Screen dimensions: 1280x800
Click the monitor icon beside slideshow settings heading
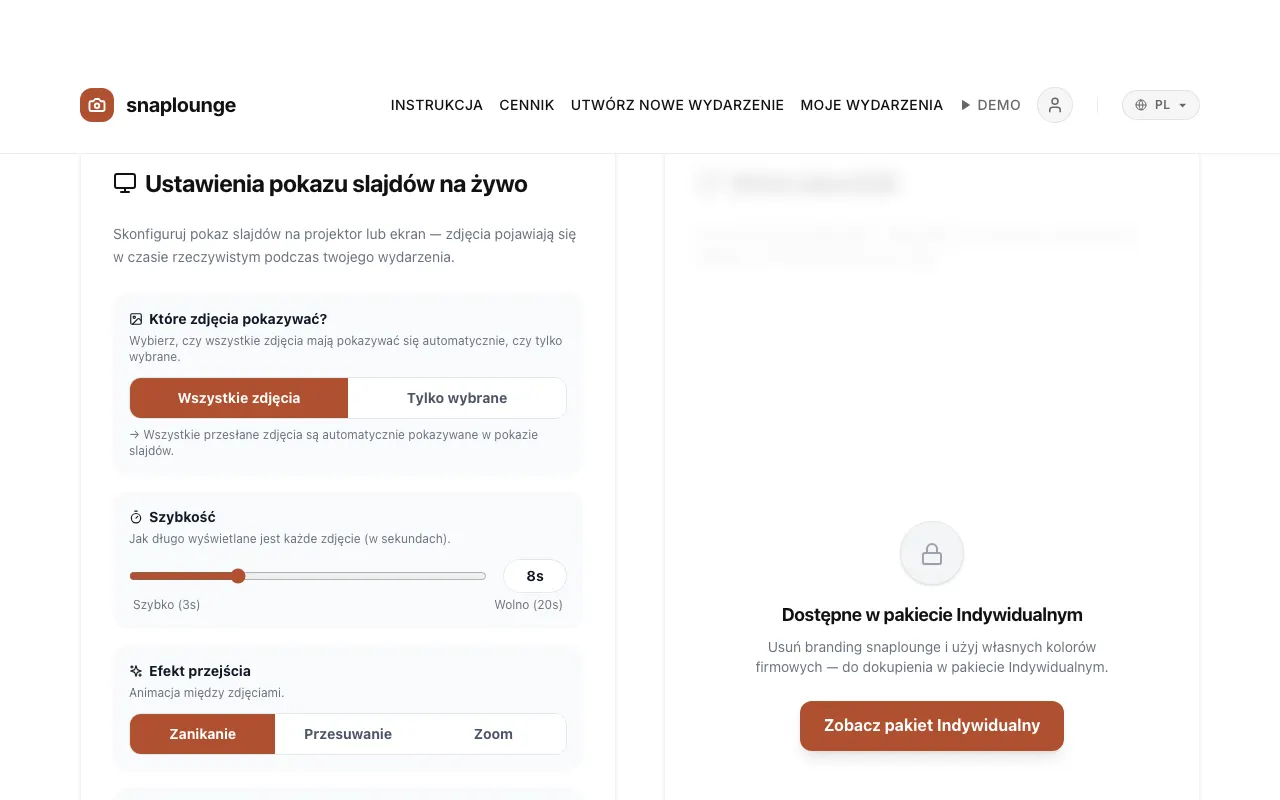click(125, 183)
